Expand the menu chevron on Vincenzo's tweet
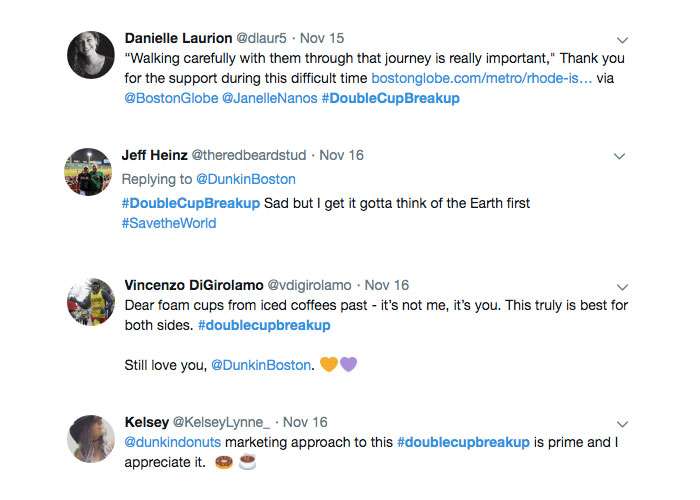Screen dimensions: 700x500 click(622, 287)
